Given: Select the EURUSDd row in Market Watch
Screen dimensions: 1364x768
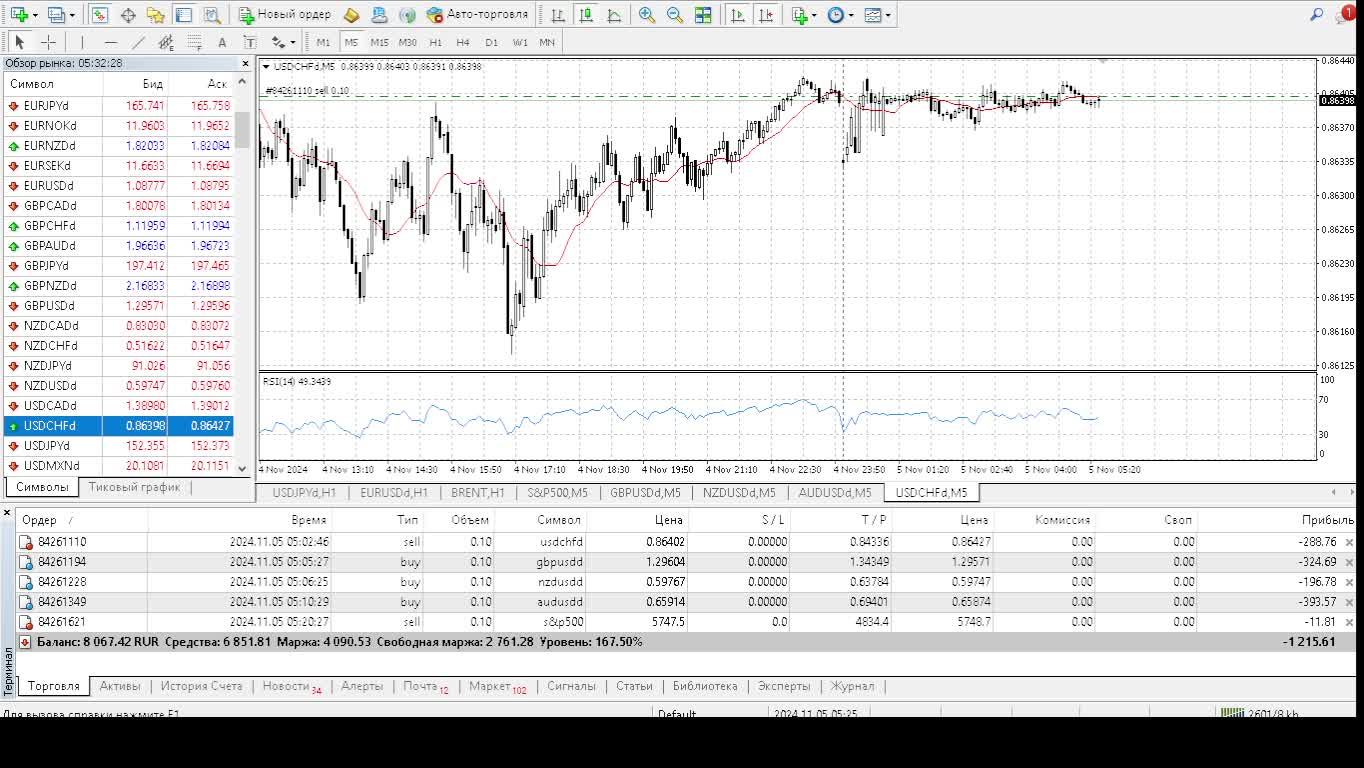Looking at the screenshot, I should pos(49,186).
